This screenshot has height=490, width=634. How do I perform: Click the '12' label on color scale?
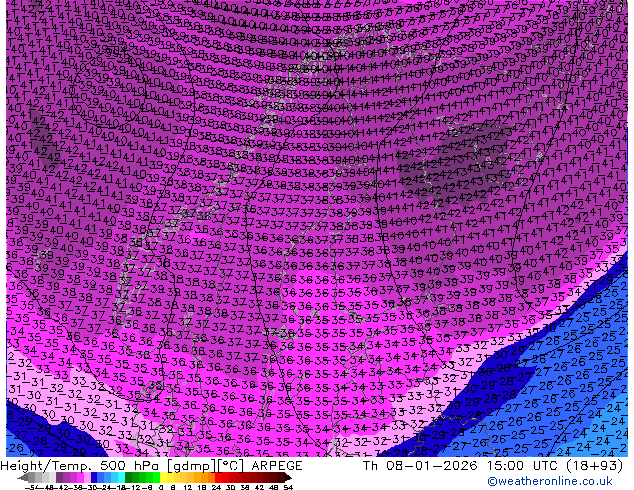point(187,487)
